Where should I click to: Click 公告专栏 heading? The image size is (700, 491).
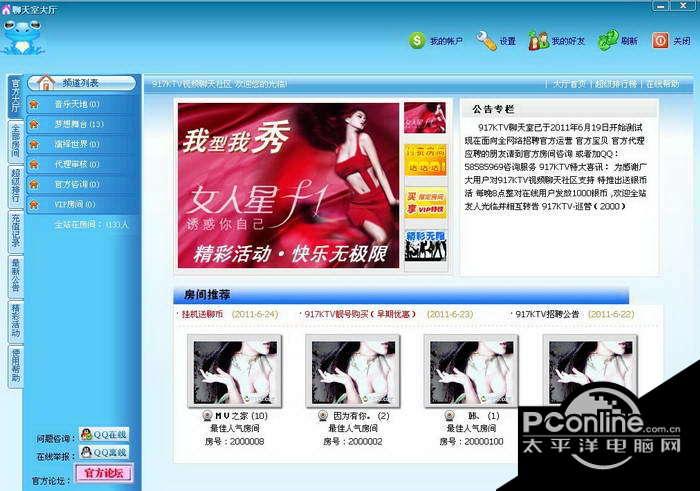click(493, 109)
